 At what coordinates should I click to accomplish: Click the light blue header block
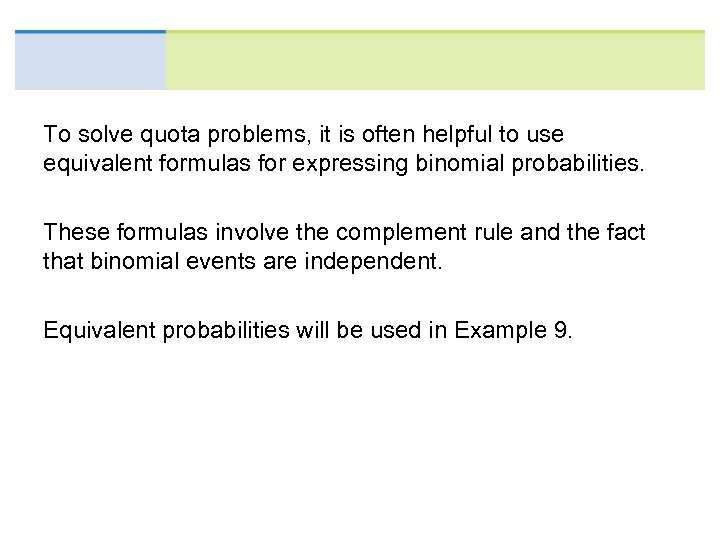tap(90, 61)
